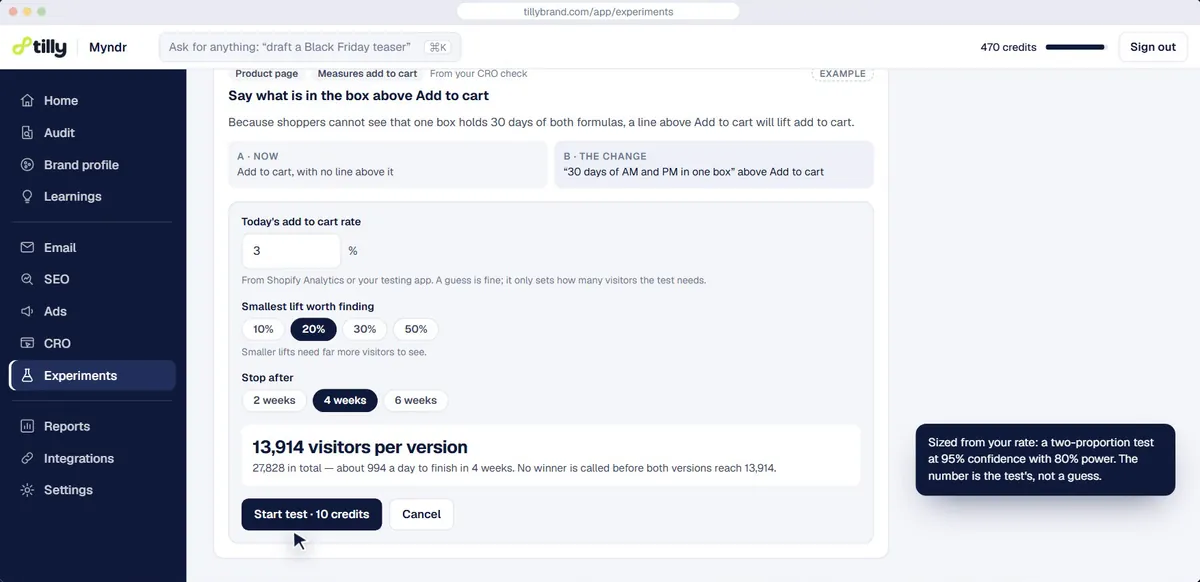Screen dimensions: 1200x582
Task: Go to the Audit section
Action: [x=92, y=133]
